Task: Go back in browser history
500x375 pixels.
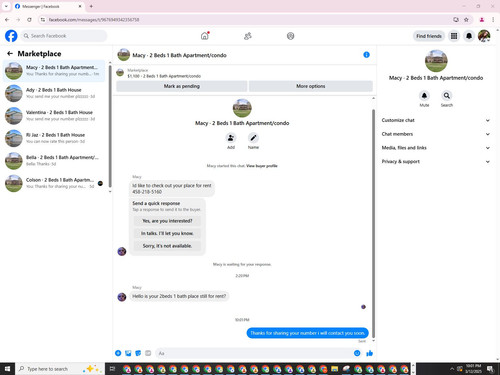Action: tap(7, 20)
